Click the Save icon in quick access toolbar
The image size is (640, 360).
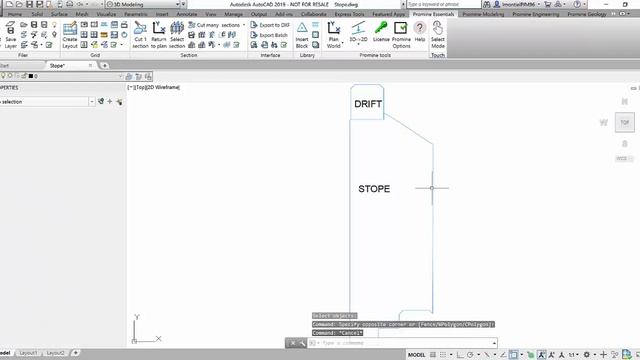[x=29, y=4]
